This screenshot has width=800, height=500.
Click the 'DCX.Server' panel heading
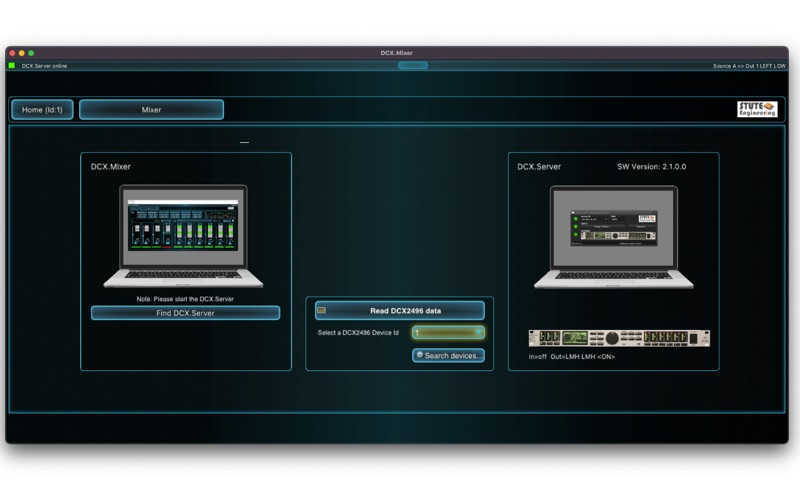pyautogui.click(x=539, y=166)
